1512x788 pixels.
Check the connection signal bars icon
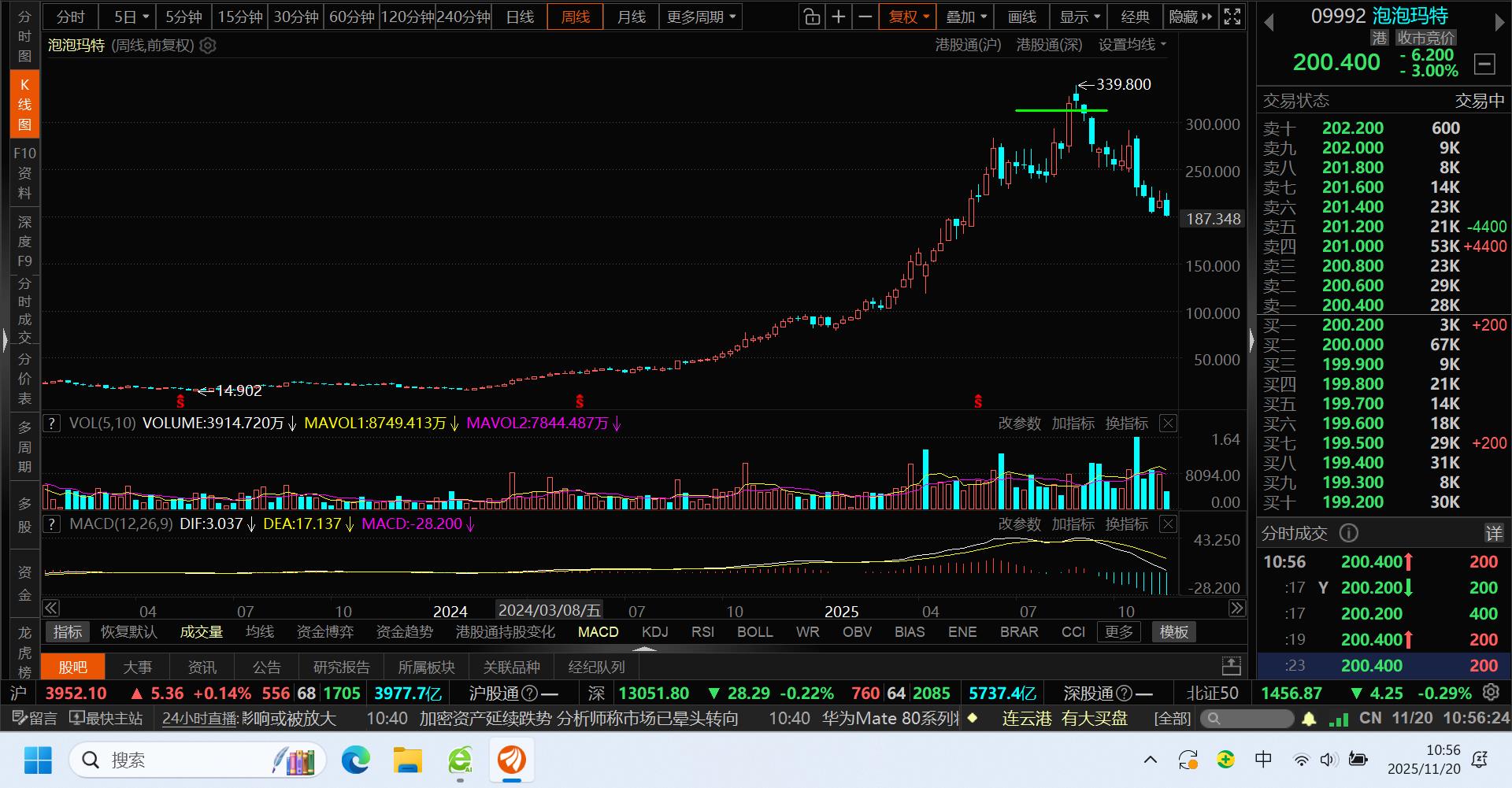(x=1338, y=719)
